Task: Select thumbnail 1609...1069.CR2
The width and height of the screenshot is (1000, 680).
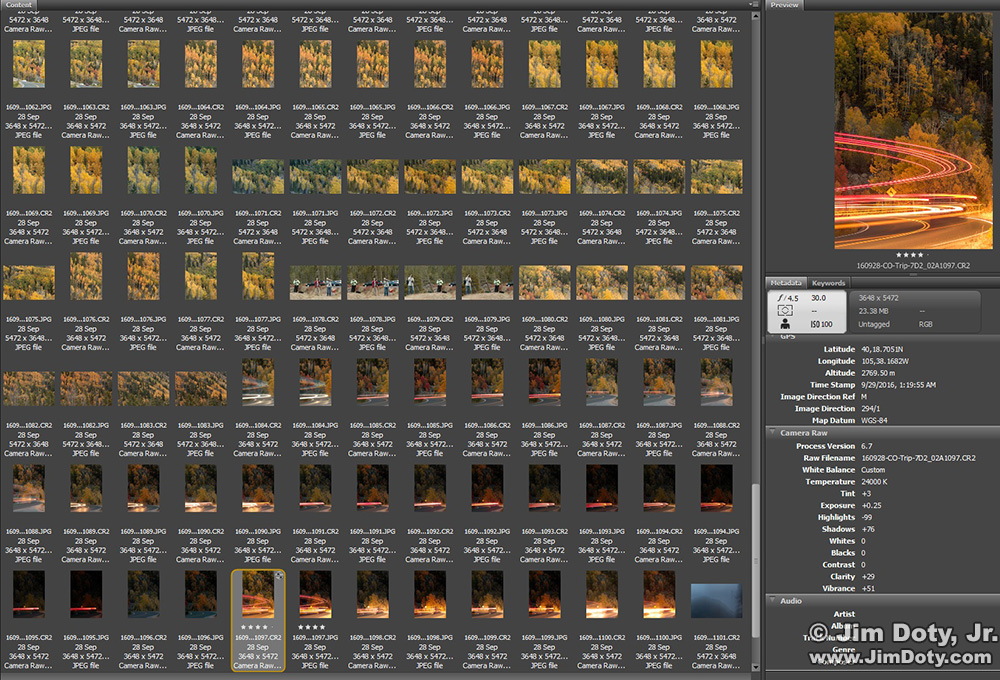Action: point(29,170)
